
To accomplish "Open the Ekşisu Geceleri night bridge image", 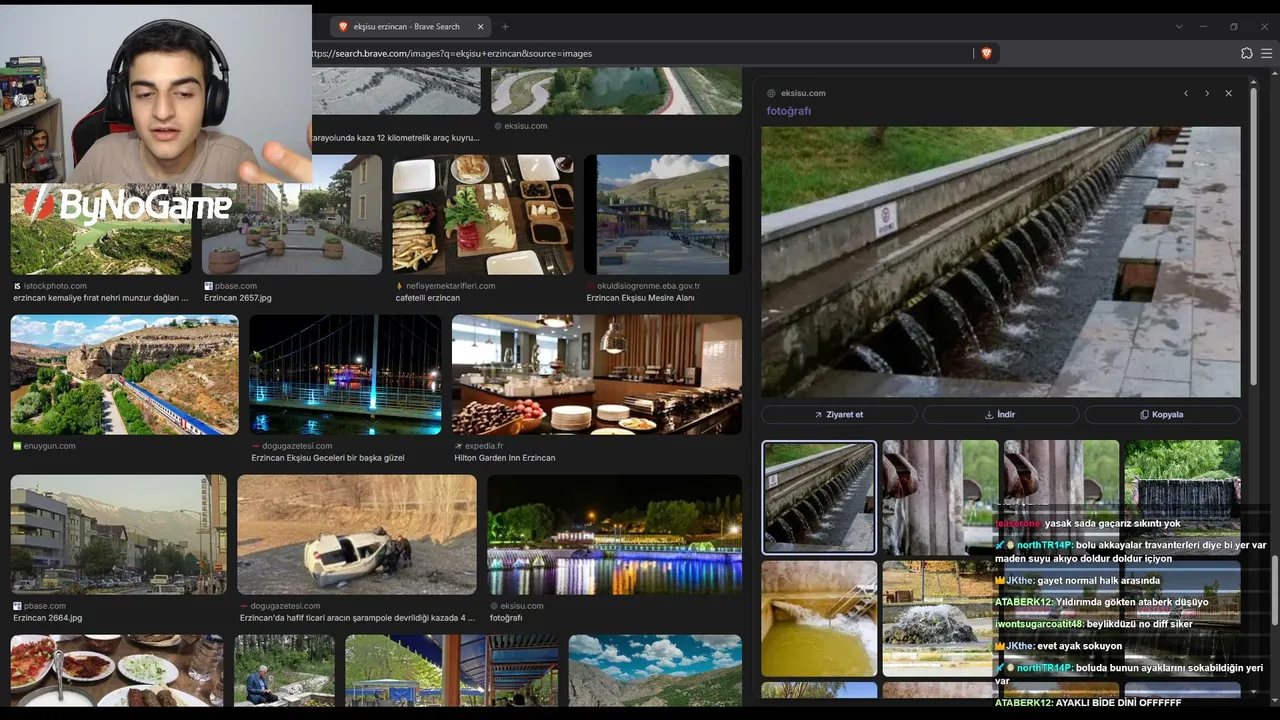I will click(345, 375).
